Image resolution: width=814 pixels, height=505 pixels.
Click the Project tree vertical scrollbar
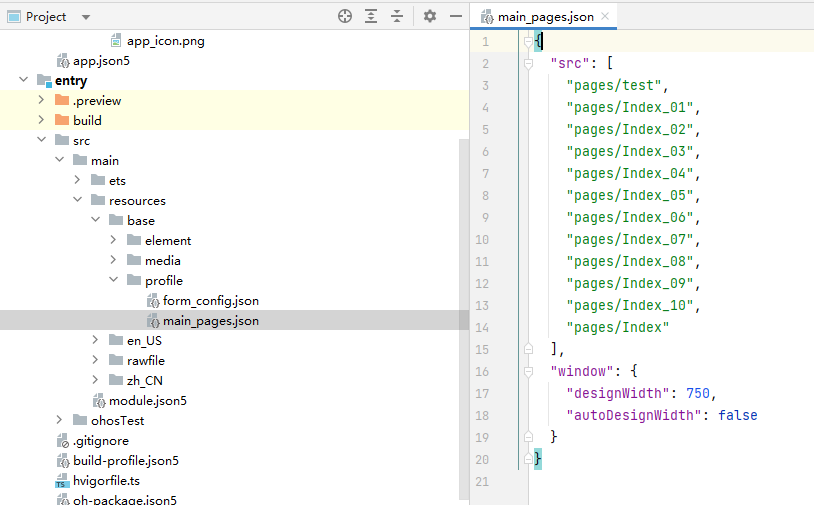[464, 319]
